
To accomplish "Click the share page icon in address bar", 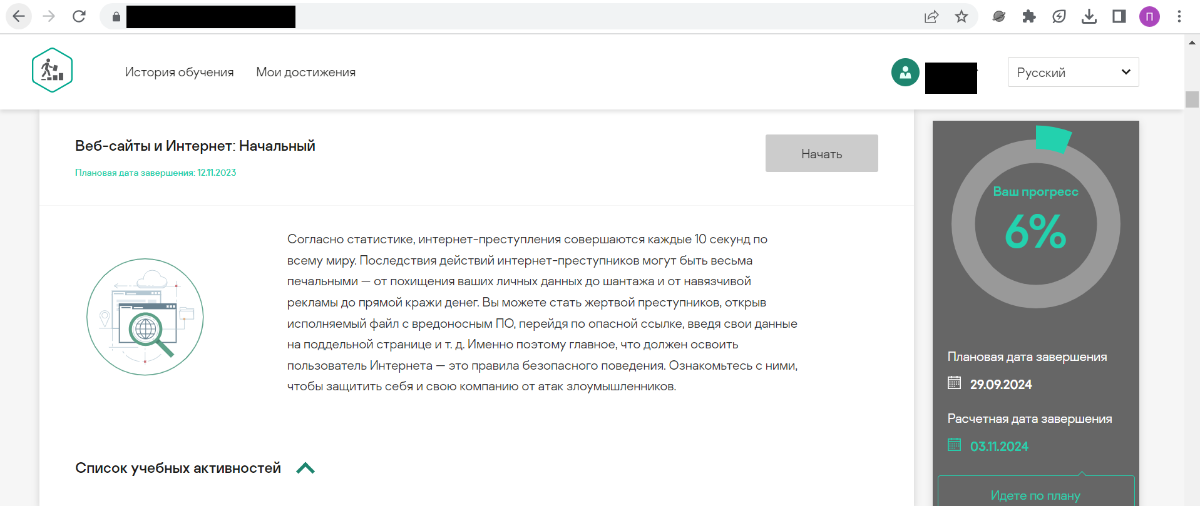I will tap(931, 16).
